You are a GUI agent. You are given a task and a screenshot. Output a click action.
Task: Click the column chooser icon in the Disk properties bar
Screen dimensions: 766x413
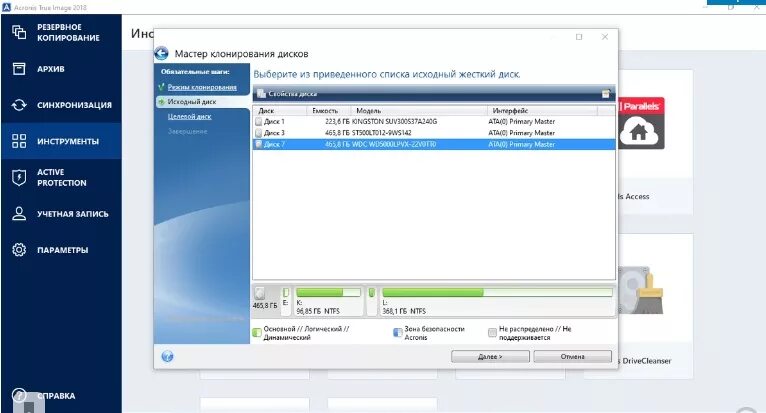[x=606, y=93]
